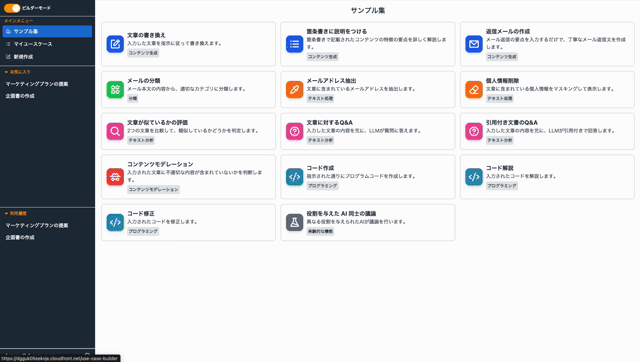The image size is (640, 362).
Task: Click テキスト分析 tag on 文章が似ているかの評価 card
Action: coord(141,140)
